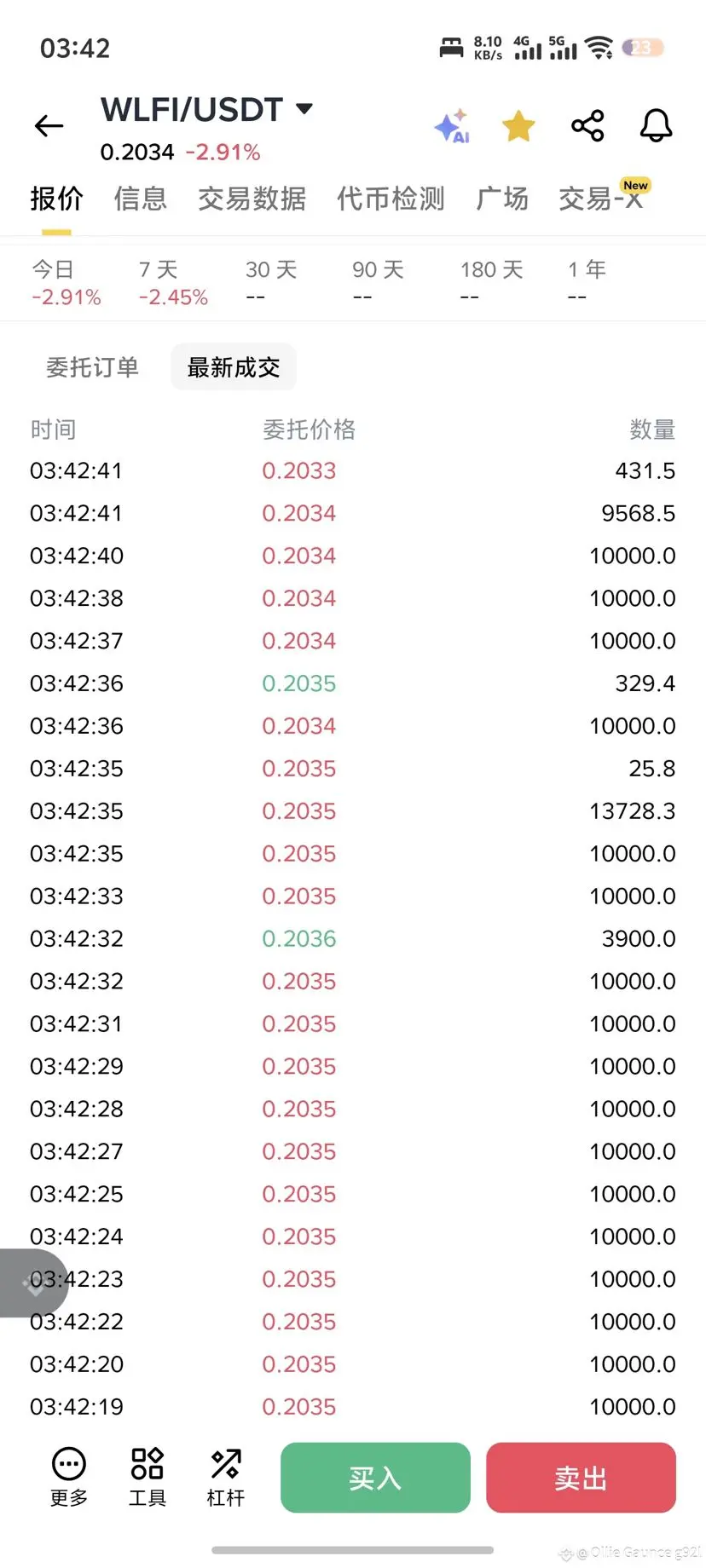
Task: Expand the gray floating side chevron handle
Action: (32, 1283)
